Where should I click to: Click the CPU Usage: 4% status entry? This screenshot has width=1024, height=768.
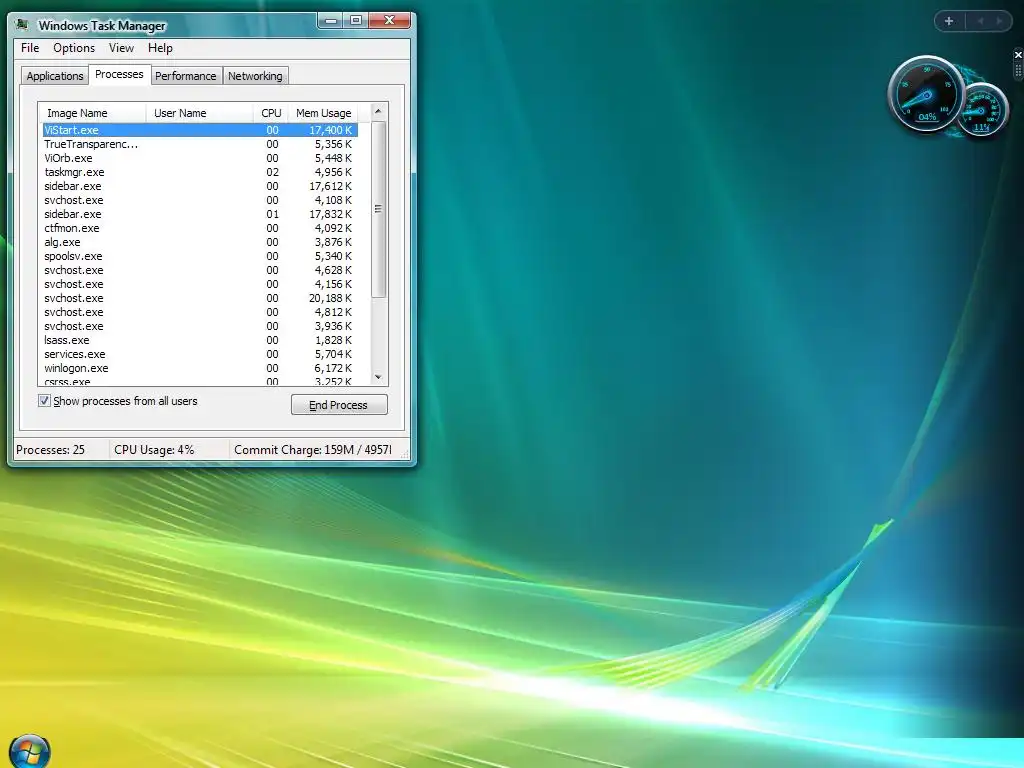tap(154, 449)
